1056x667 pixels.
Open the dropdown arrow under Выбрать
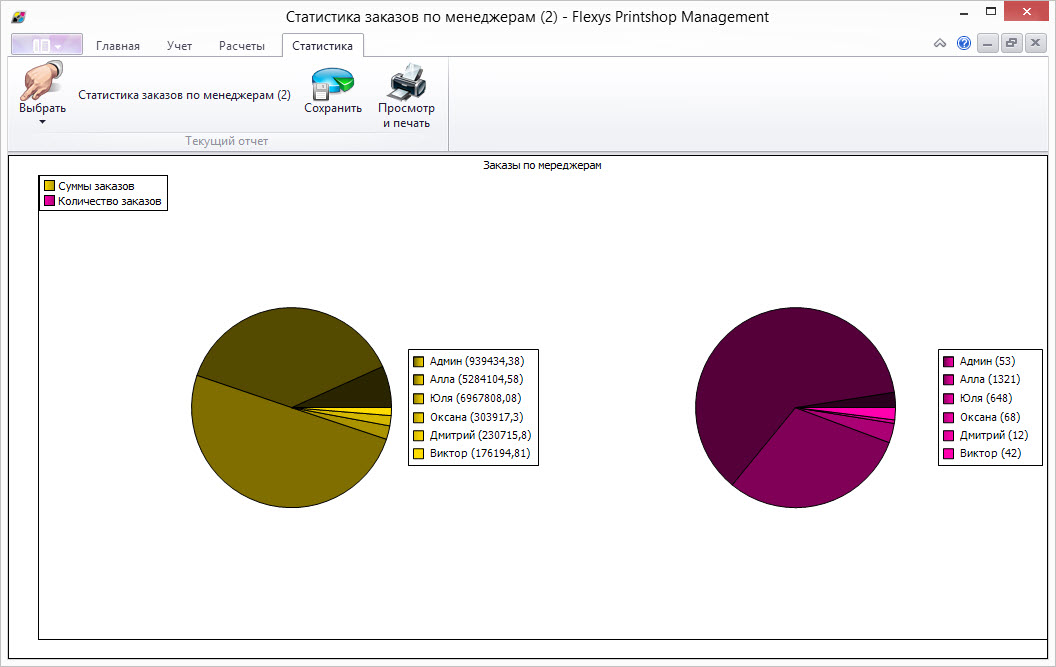coord(42,122)
